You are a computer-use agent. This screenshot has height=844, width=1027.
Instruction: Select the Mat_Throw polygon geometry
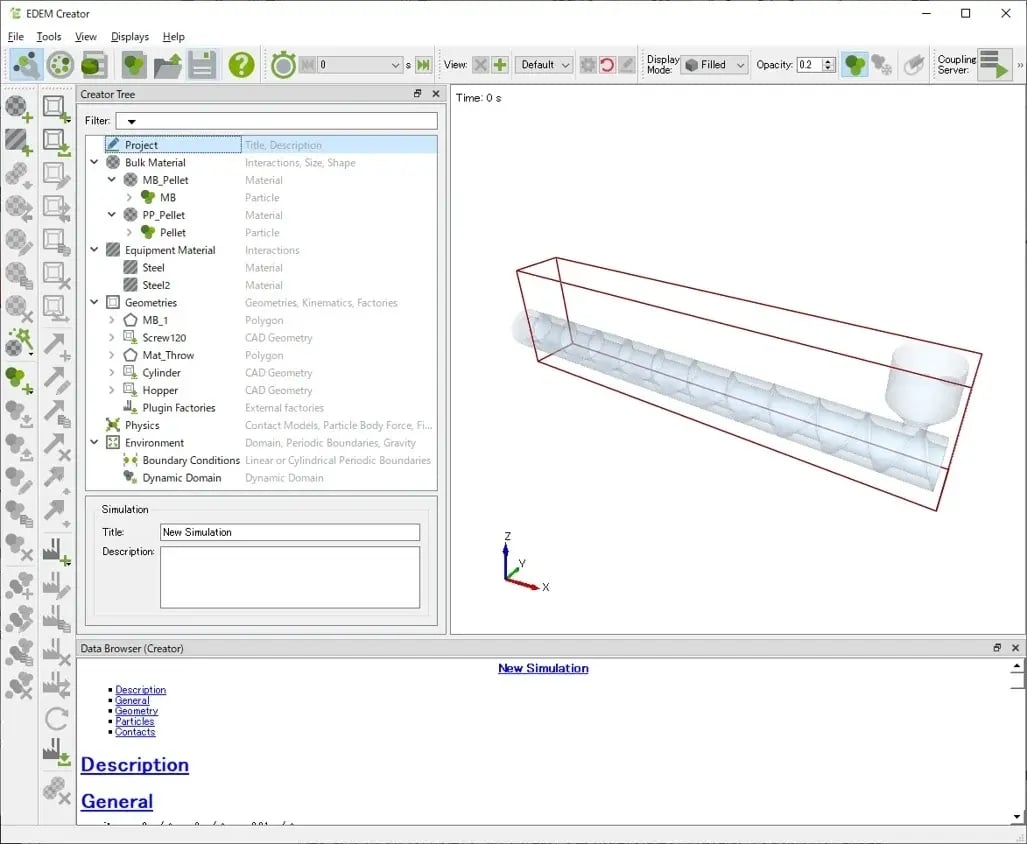pos(168,355)
